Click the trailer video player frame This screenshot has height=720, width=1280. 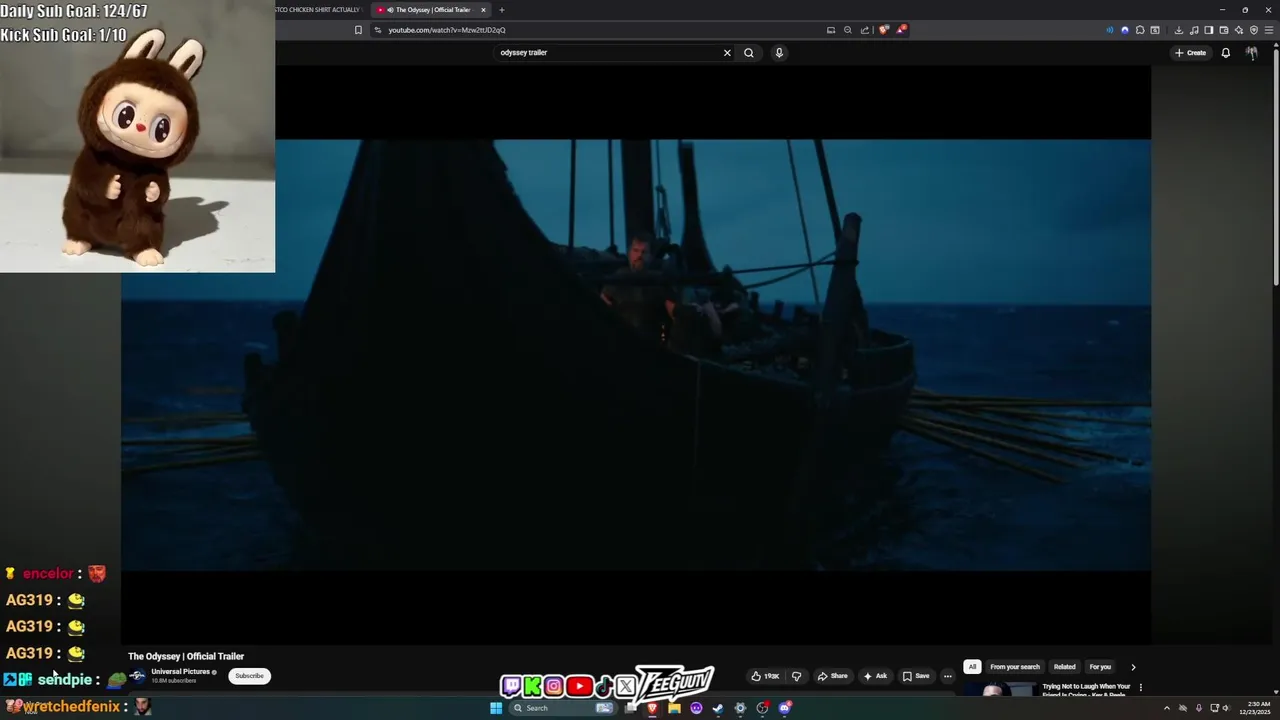[636, 355]
